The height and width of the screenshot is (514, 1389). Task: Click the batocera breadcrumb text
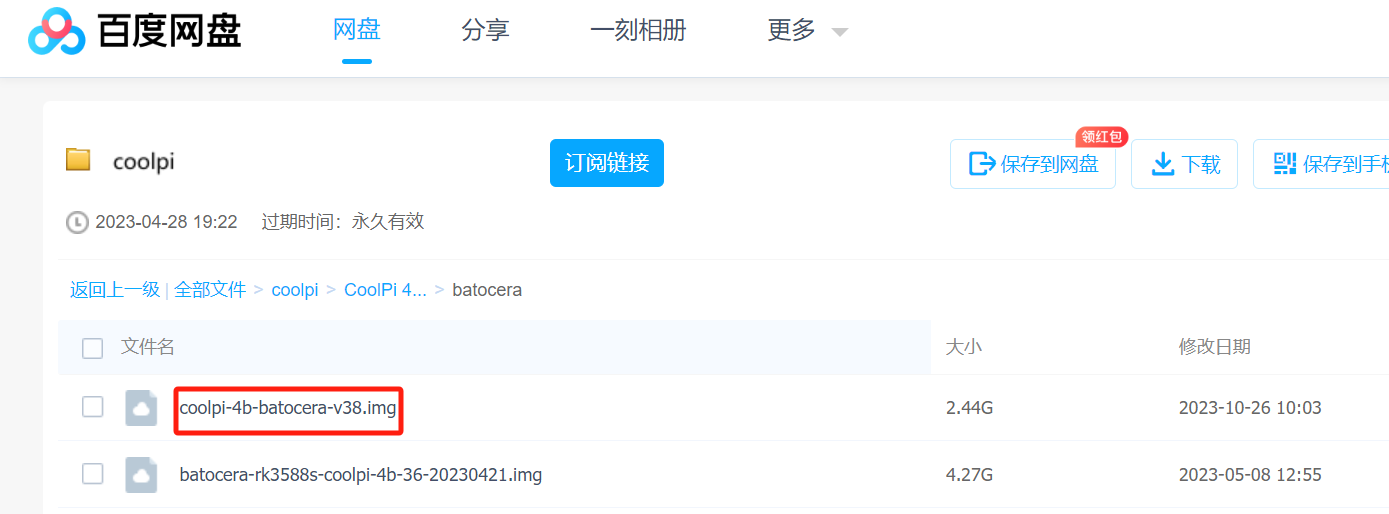coord(487,290)
